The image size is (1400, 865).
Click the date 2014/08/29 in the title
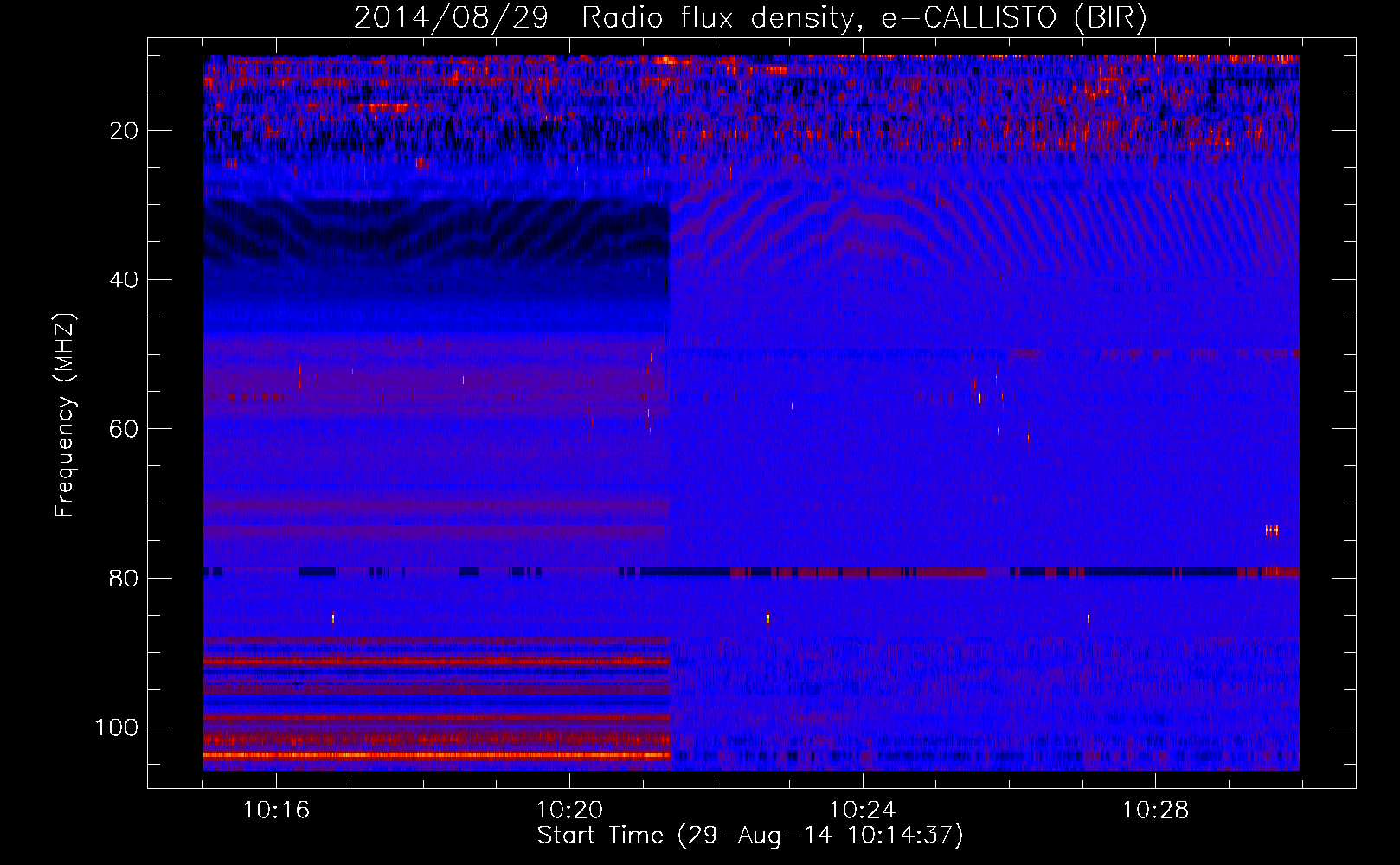tap(451, 17)
